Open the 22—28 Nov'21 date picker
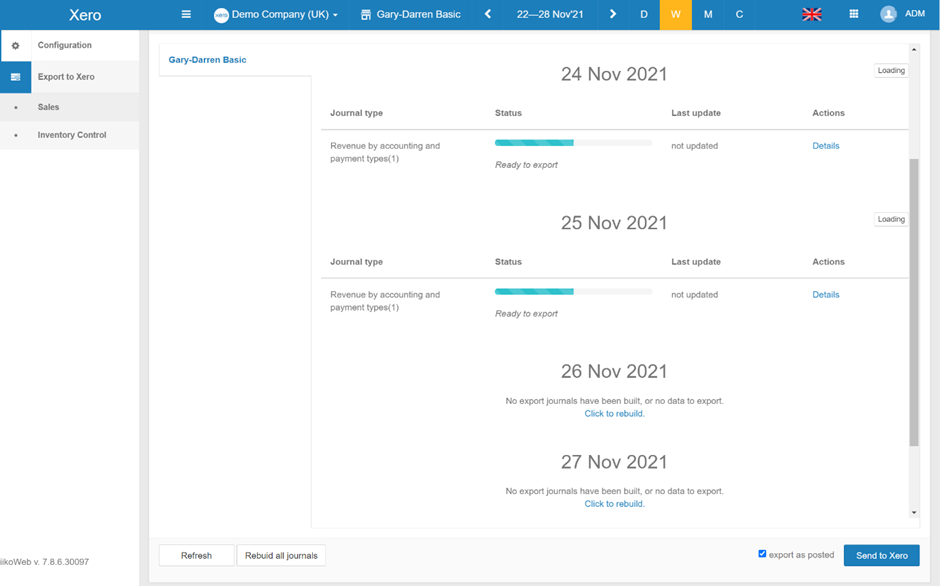 click(x=550, y=15)
